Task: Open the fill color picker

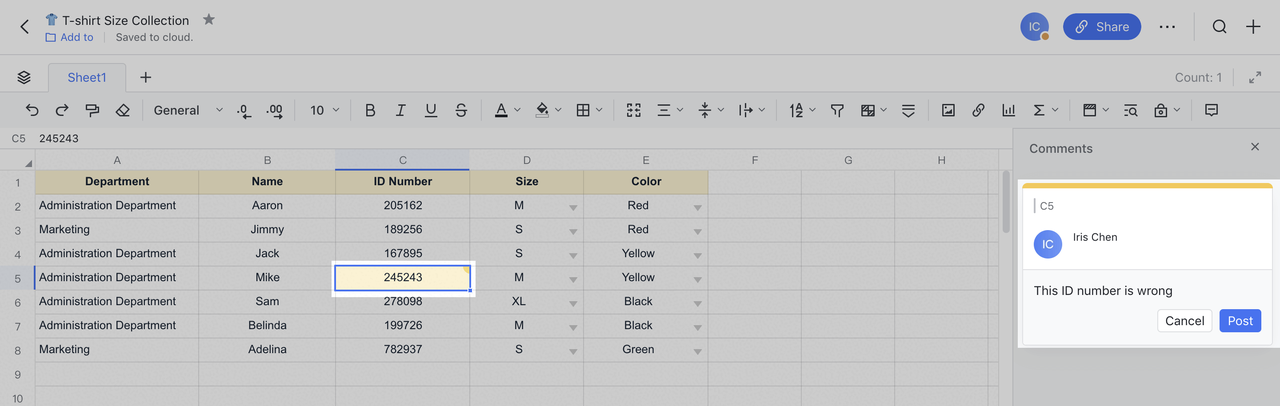Action: pos(542,110)
